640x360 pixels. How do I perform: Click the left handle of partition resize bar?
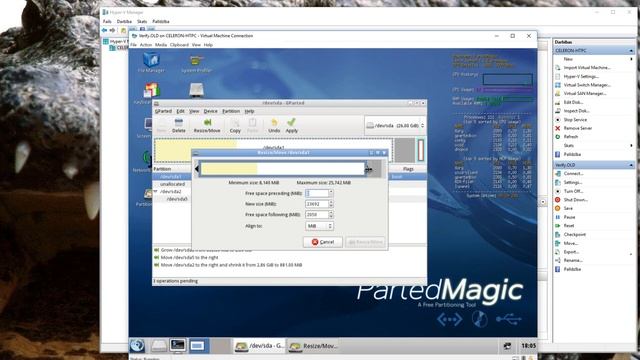[197, 169]
